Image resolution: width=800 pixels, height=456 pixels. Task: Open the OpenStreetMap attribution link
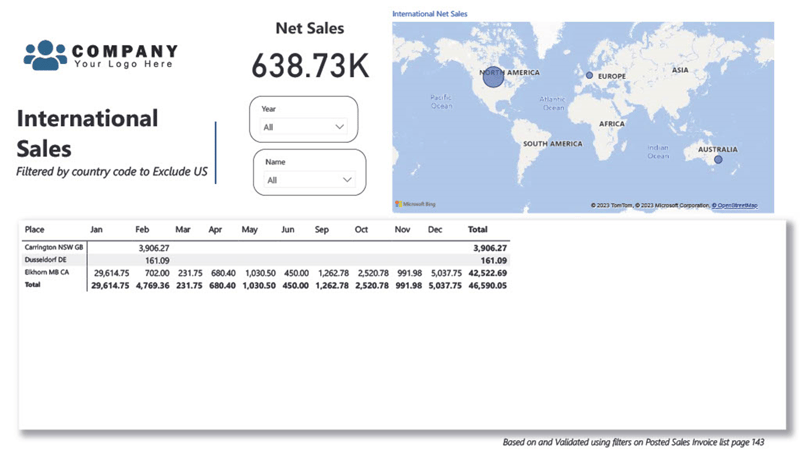735,205
